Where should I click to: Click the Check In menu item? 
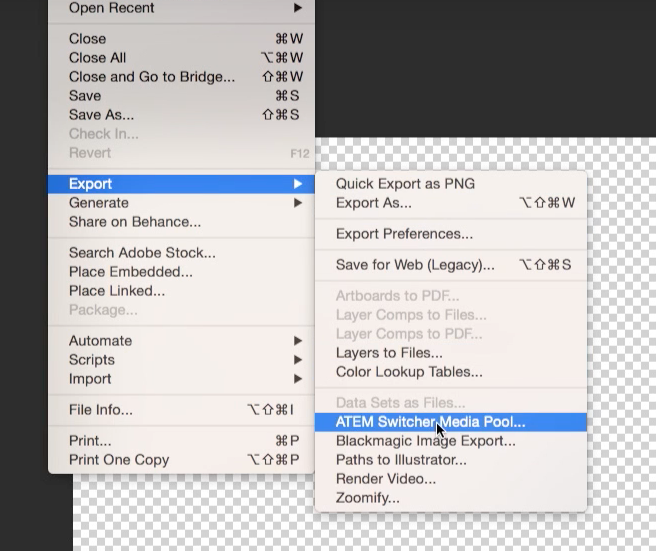pos(181,134)
